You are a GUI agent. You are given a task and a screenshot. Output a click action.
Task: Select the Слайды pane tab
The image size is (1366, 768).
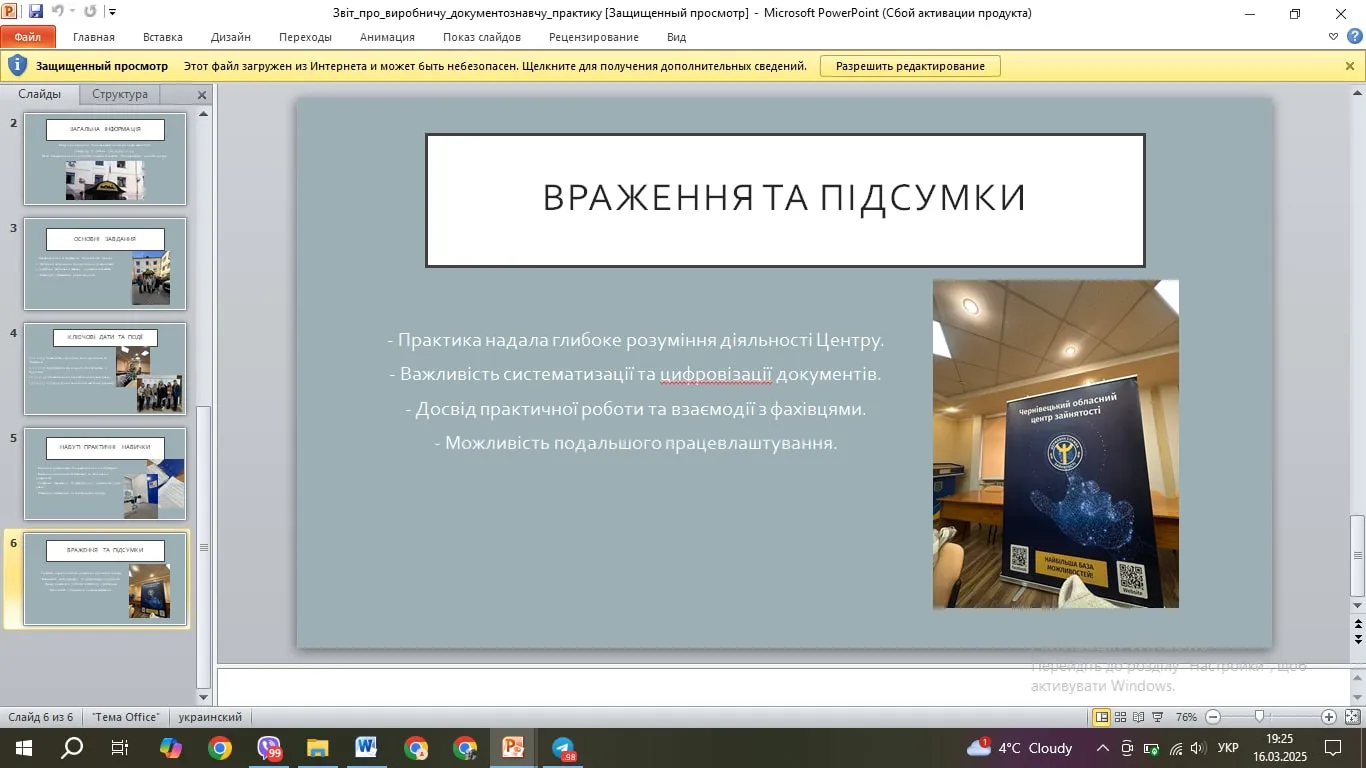tap(39, 94)
